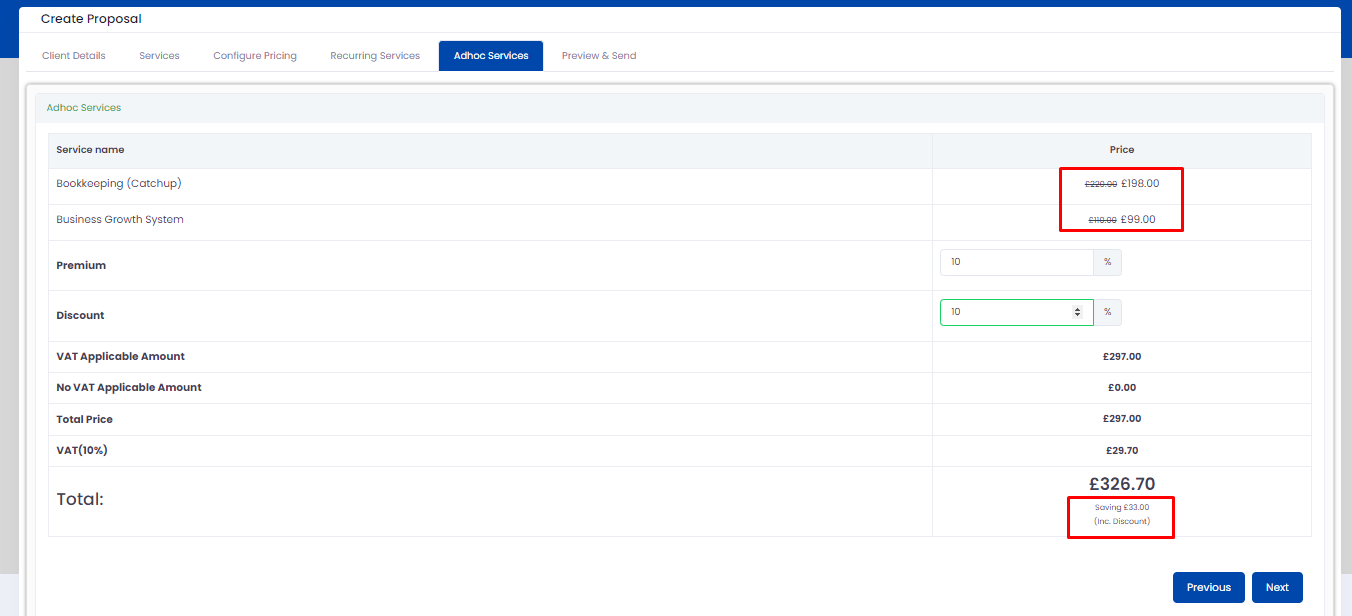Go to Configure Pricing tab
The image size is (1352, 616).
(x=255, y=56)
